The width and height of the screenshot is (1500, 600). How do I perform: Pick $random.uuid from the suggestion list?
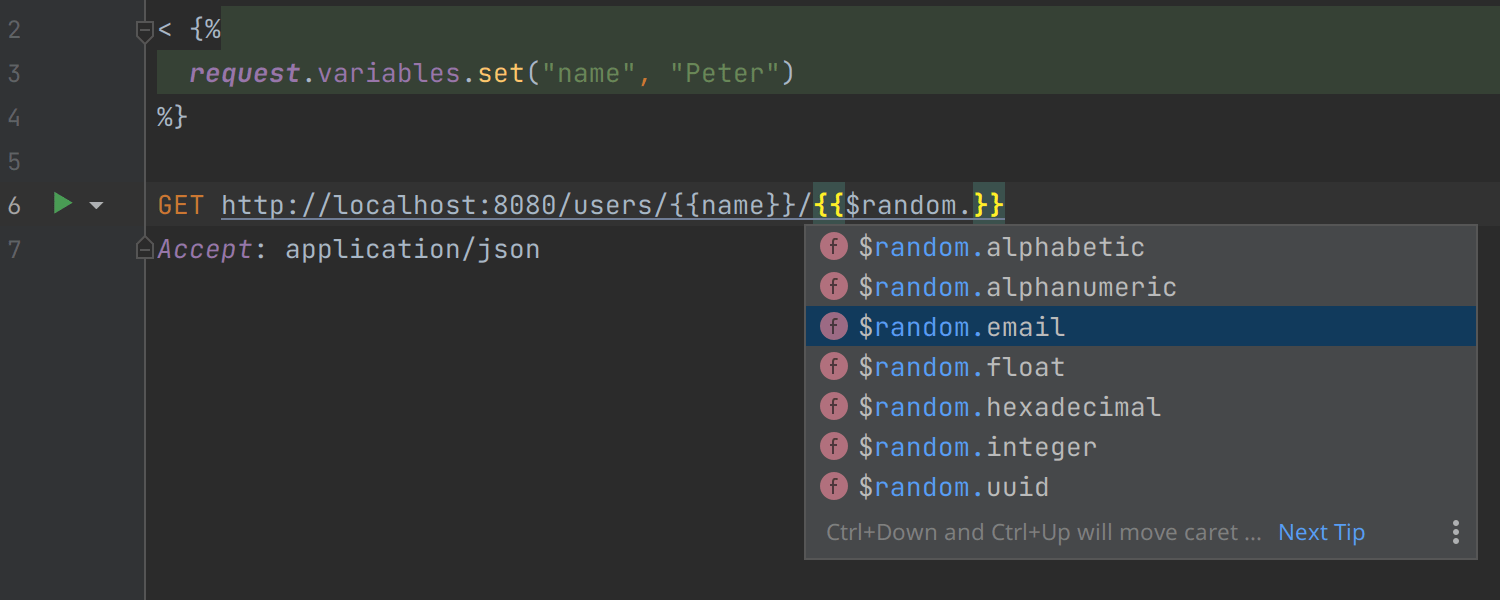953,487
